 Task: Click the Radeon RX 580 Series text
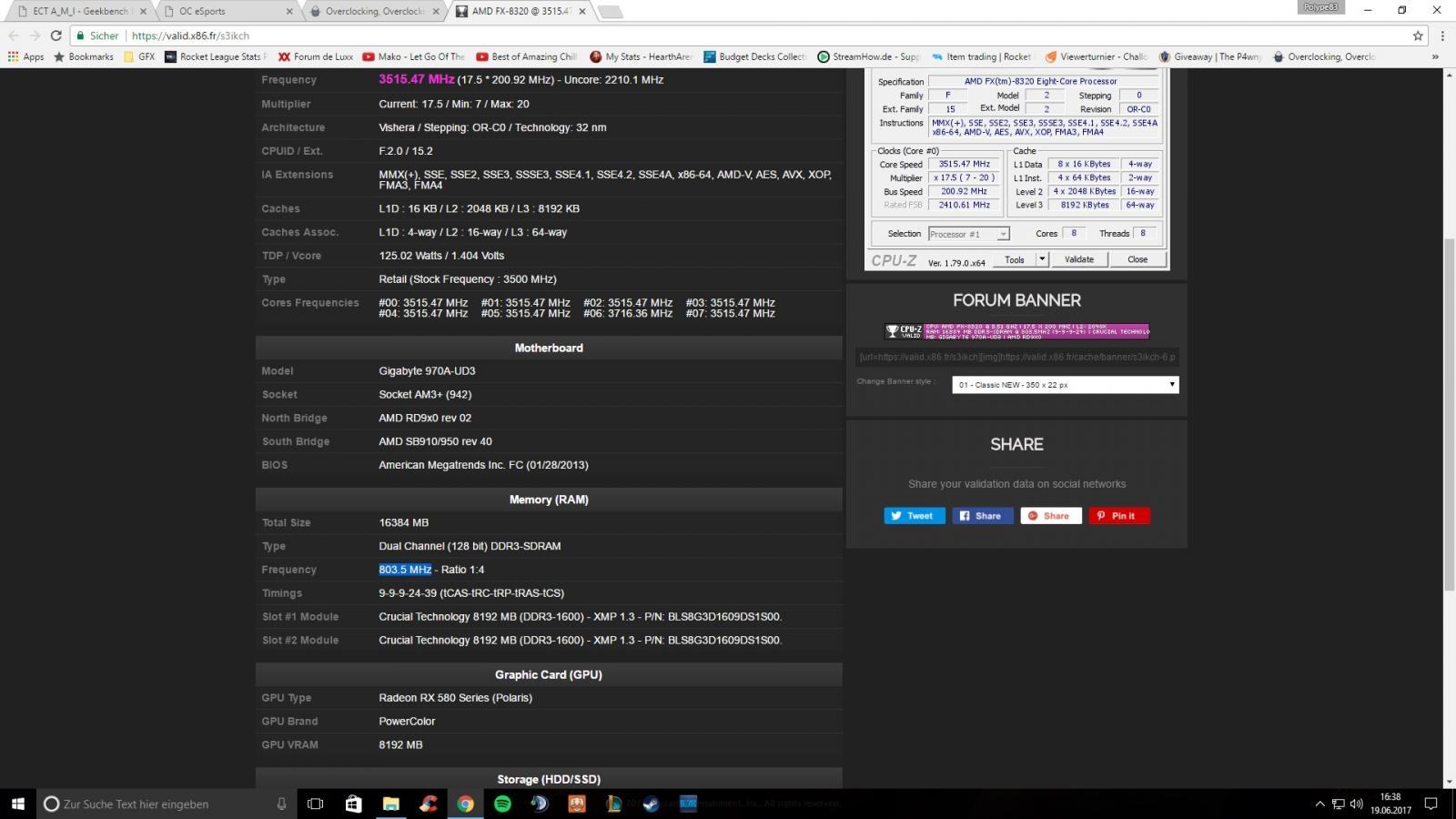[455, 698]
